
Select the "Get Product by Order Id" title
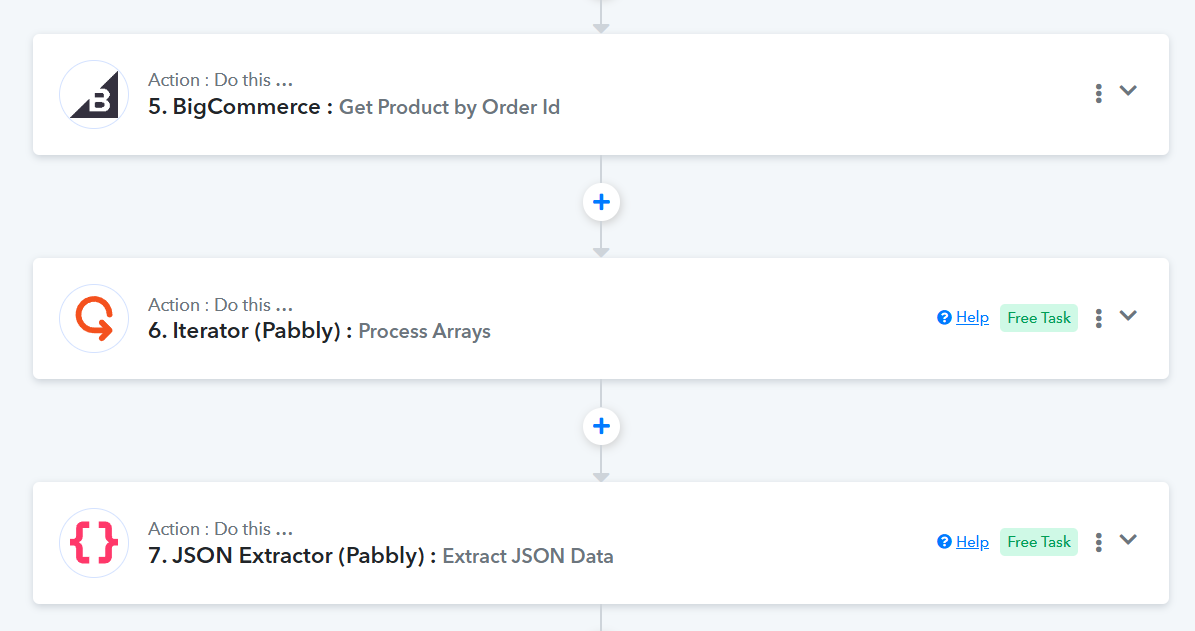tap(449, 107)
